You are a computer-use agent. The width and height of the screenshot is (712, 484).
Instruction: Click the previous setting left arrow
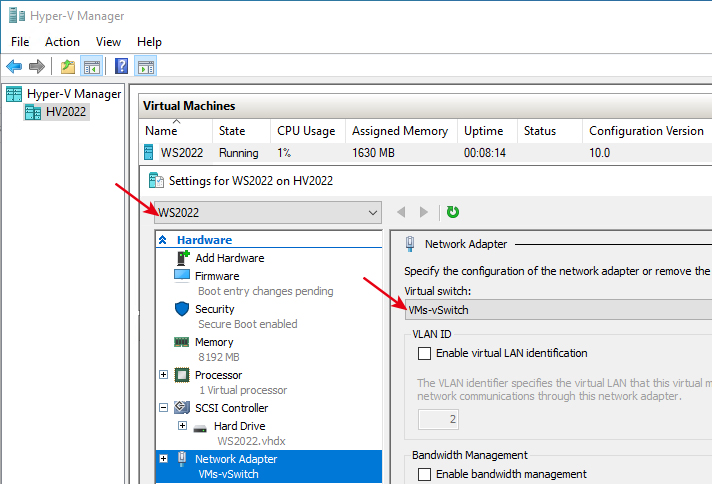(401, 212)
